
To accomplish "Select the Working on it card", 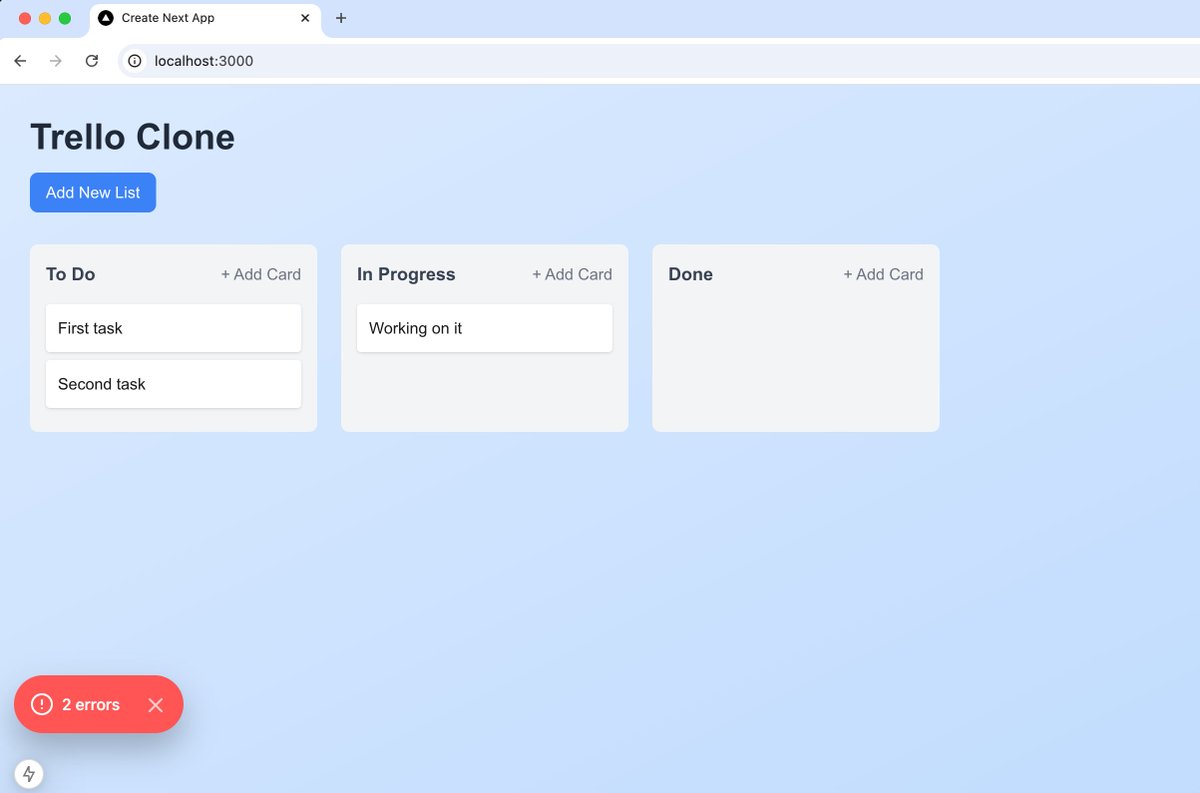I will [484, 328].
